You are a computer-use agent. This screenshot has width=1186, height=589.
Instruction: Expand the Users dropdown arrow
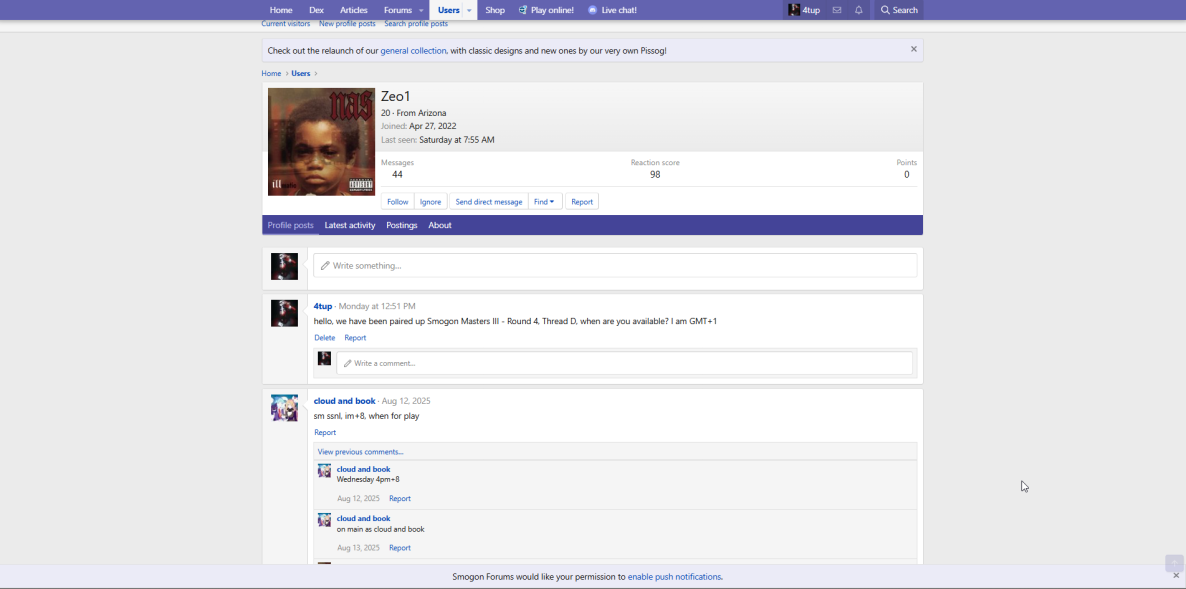469,10
